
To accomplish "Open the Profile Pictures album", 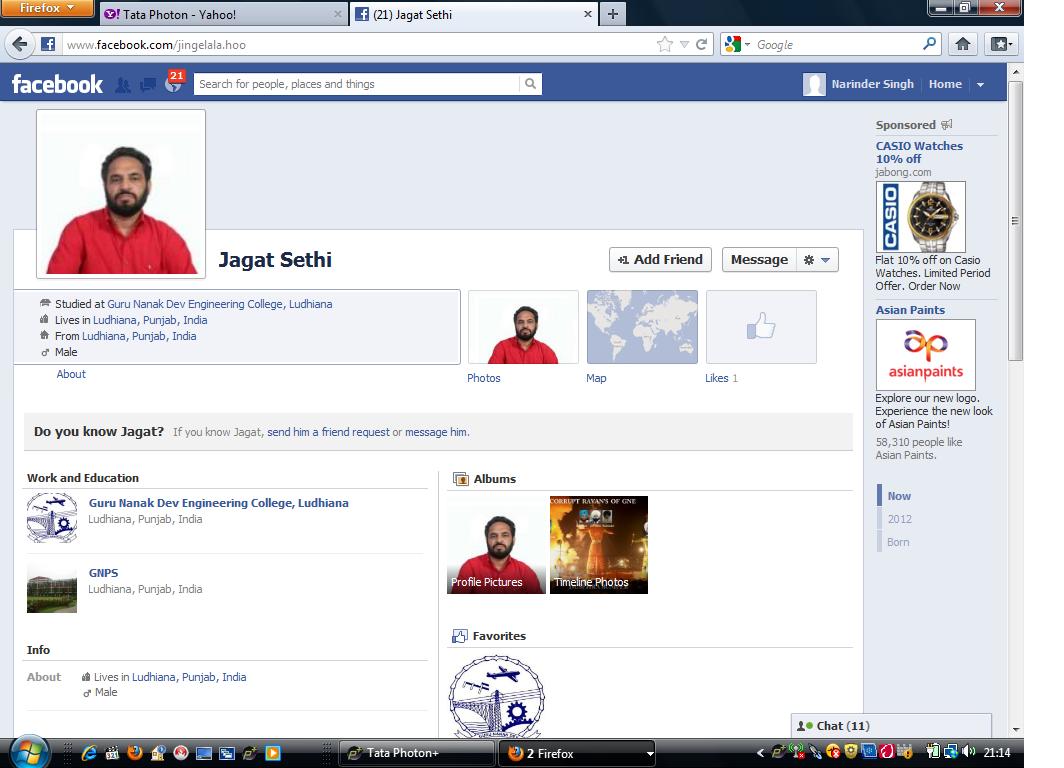I will pos(496,545).
